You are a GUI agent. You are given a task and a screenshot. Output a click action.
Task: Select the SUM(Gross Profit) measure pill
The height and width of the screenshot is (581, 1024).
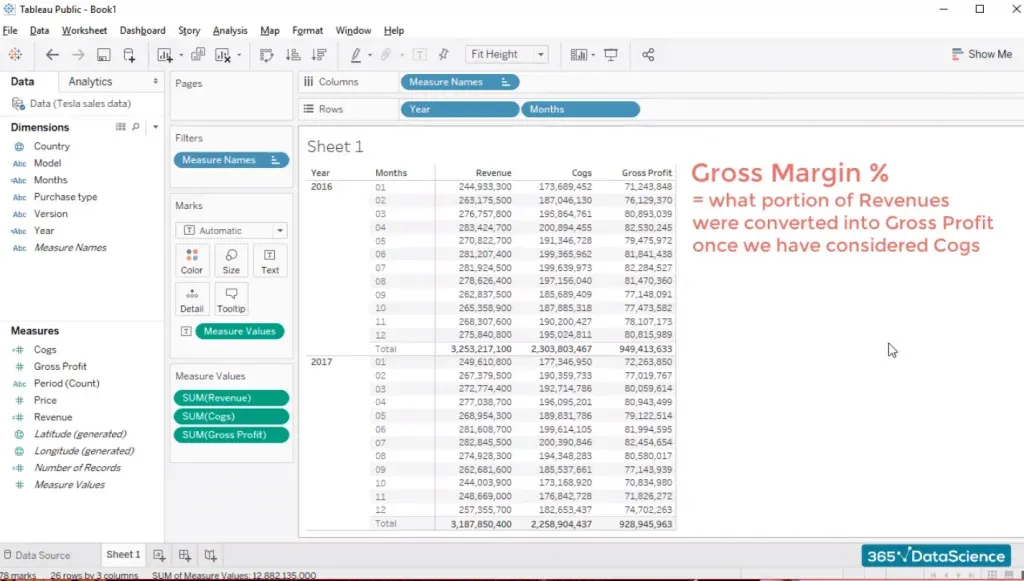pyautogui.click(x=232, y=435)
